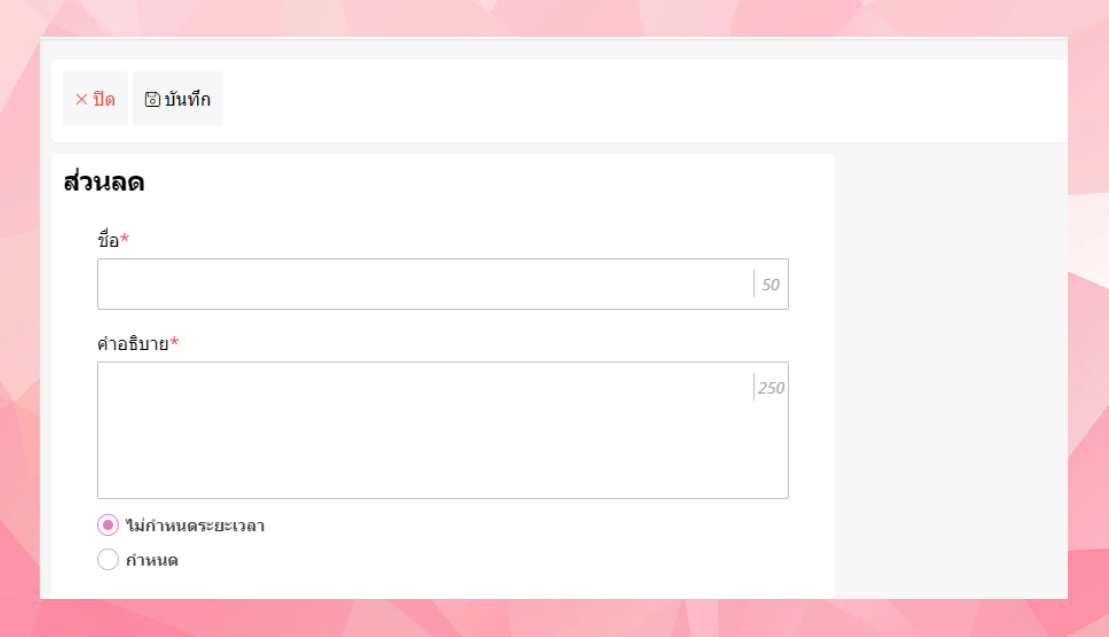1109x637 pixels.
Task: Click the ไม่กำหนดระยะเวลา option label
Action: point(195,526)
